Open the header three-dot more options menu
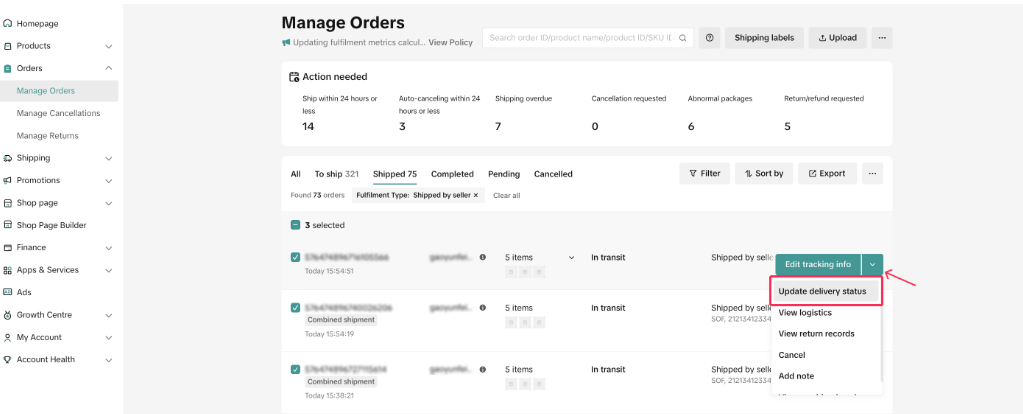The image size is (1023, 414). point(881,38)
